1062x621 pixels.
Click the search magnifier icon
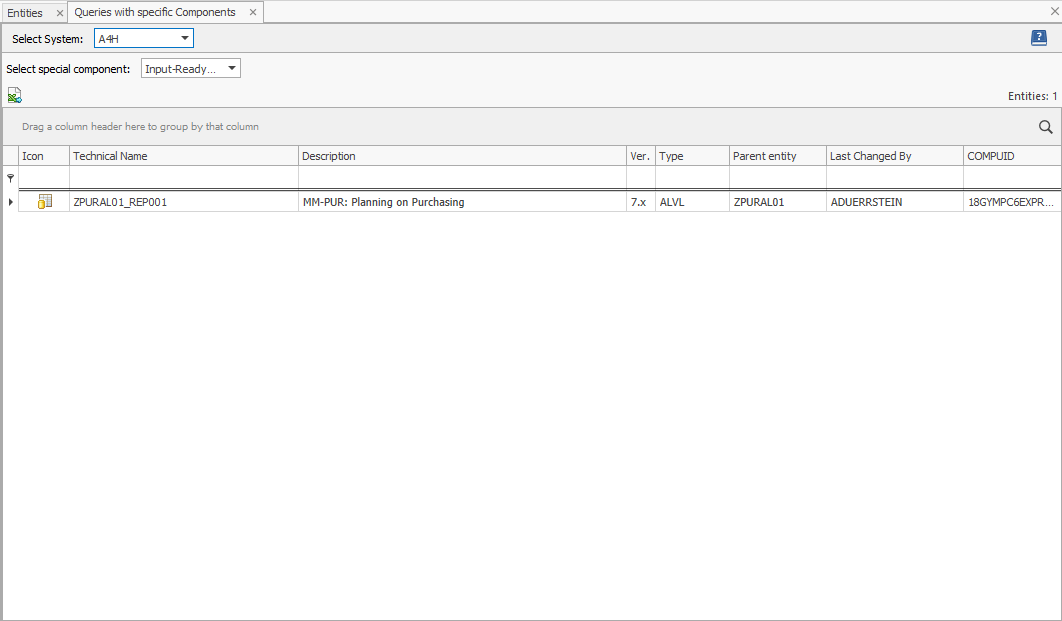pos(1045,127)
